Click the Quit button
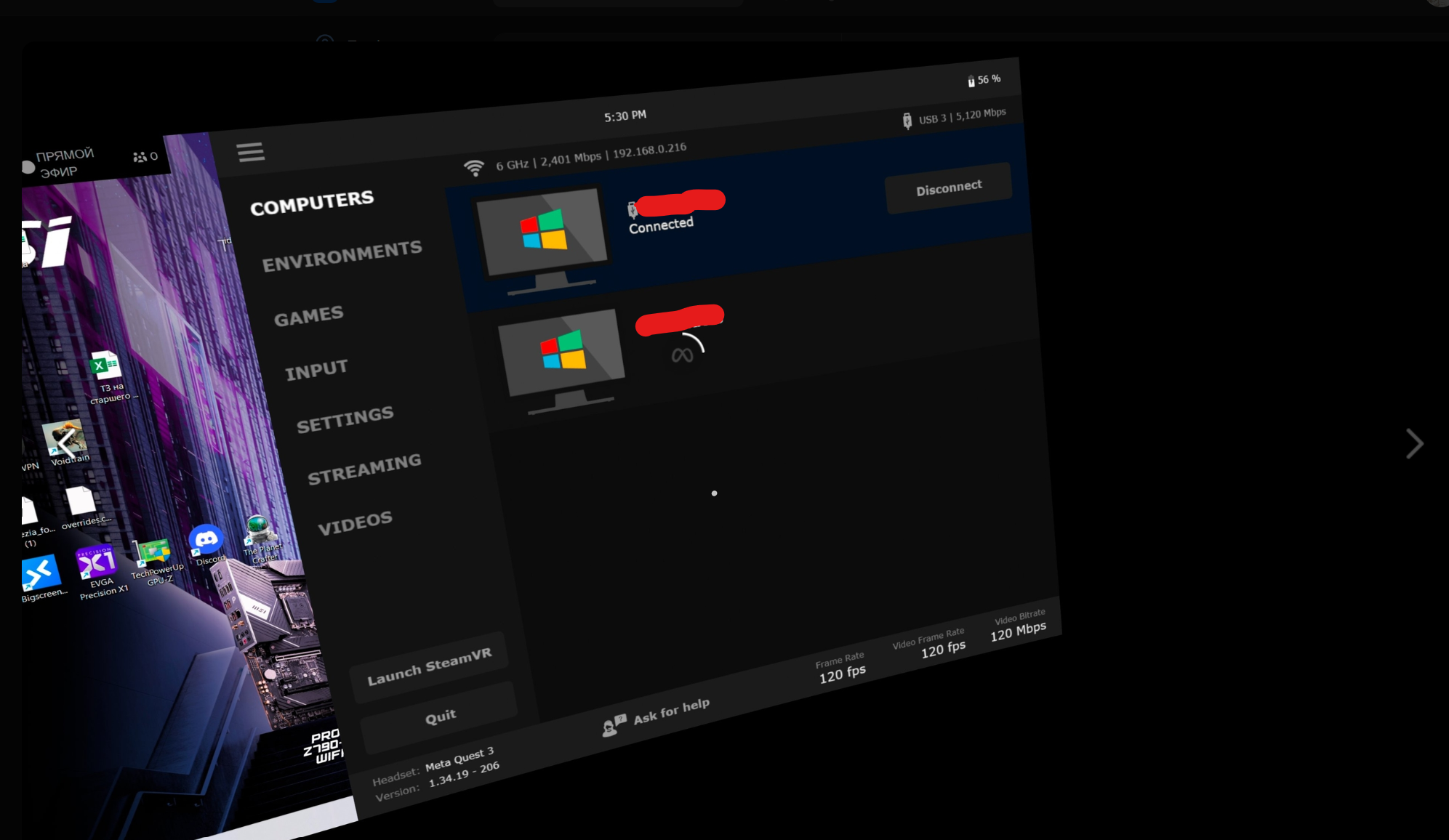 (x=440, y=717)
